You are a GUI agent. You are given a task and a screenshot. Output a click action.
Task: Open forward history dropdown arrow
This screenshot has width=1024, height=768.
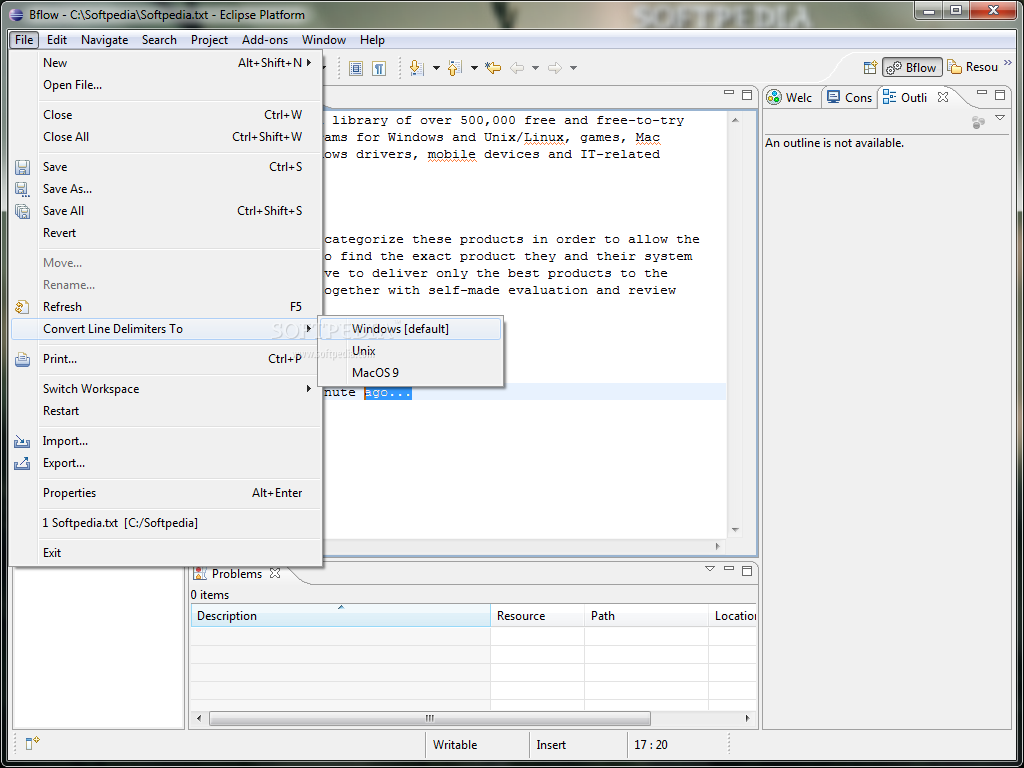click(573, 68)
